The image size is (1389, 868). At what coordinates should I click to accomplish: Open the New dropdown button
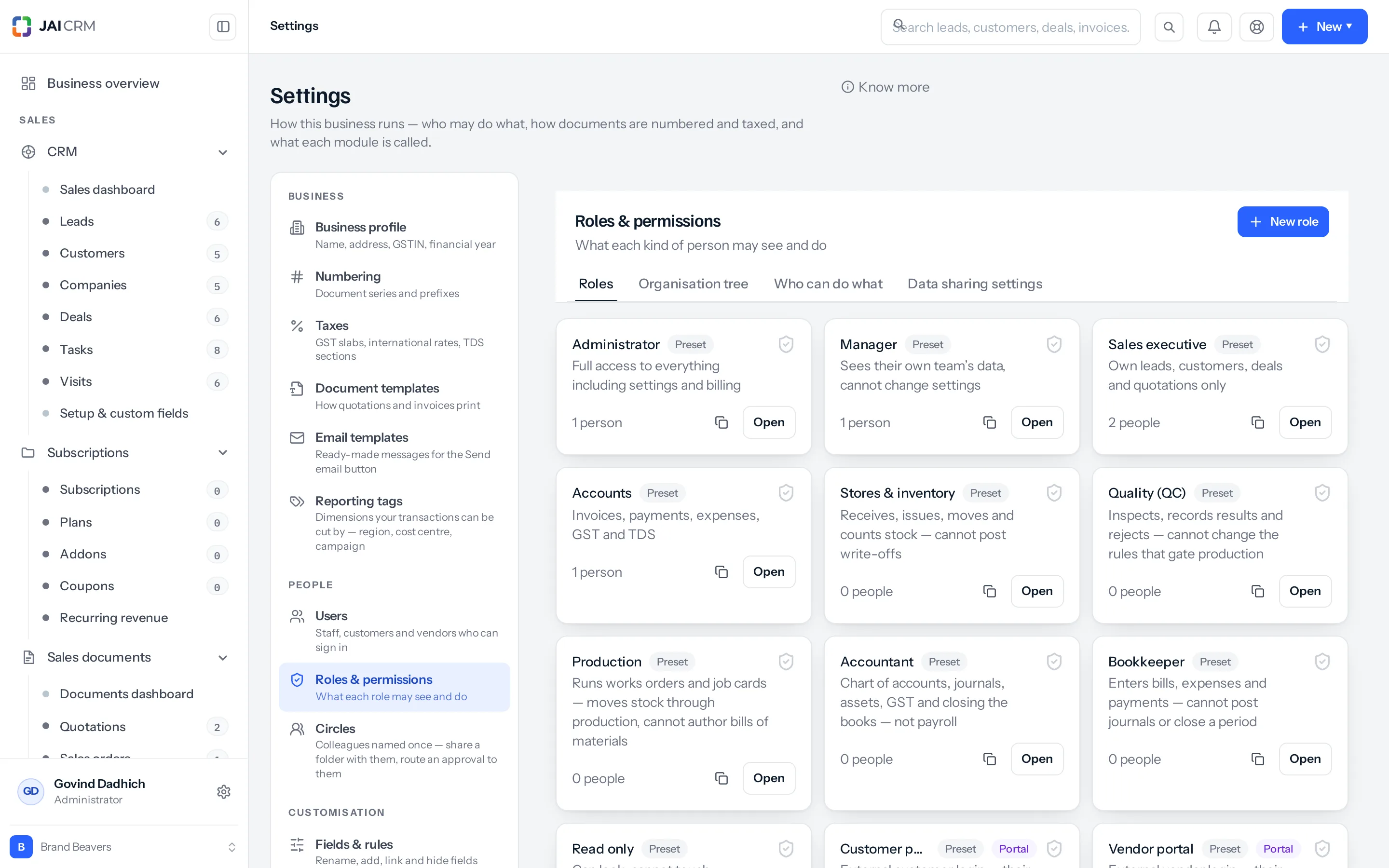(1324, 27)
